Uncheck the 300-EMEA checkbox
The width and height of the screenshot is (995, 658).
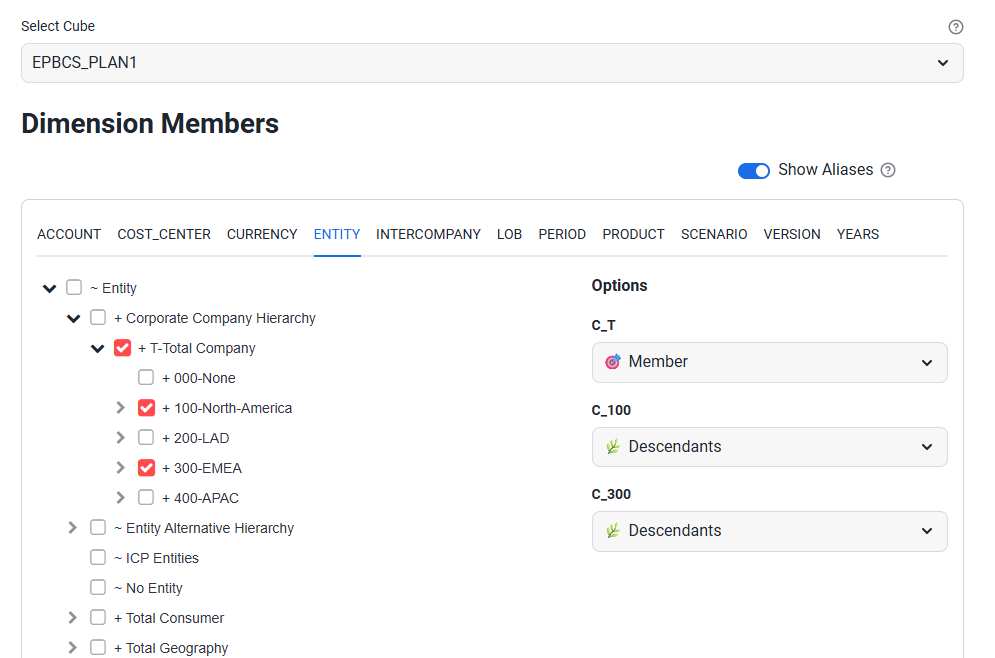147,468
